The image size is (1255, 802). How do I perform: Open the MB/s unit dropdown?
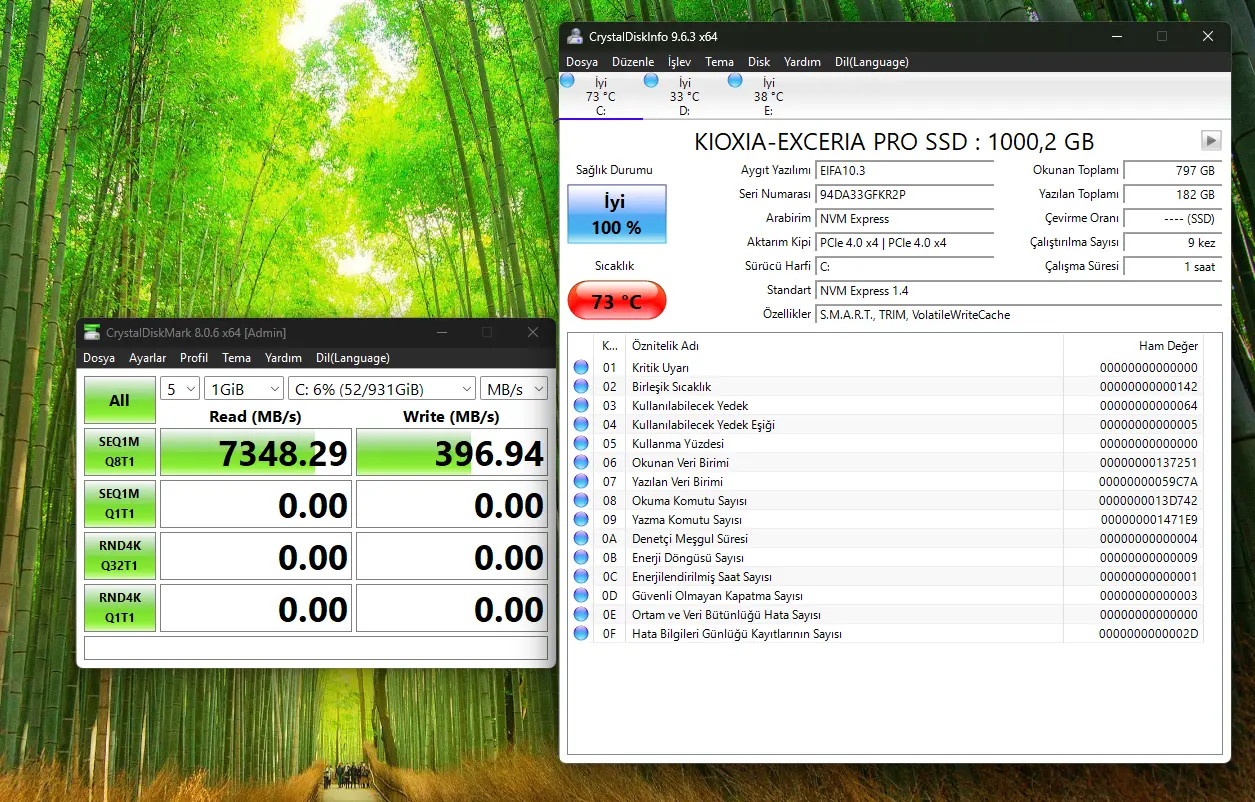514,389
